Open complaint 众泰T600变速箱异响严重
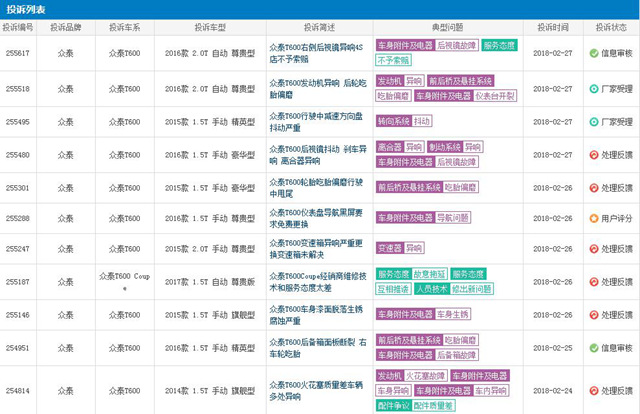 pos(316,249)
